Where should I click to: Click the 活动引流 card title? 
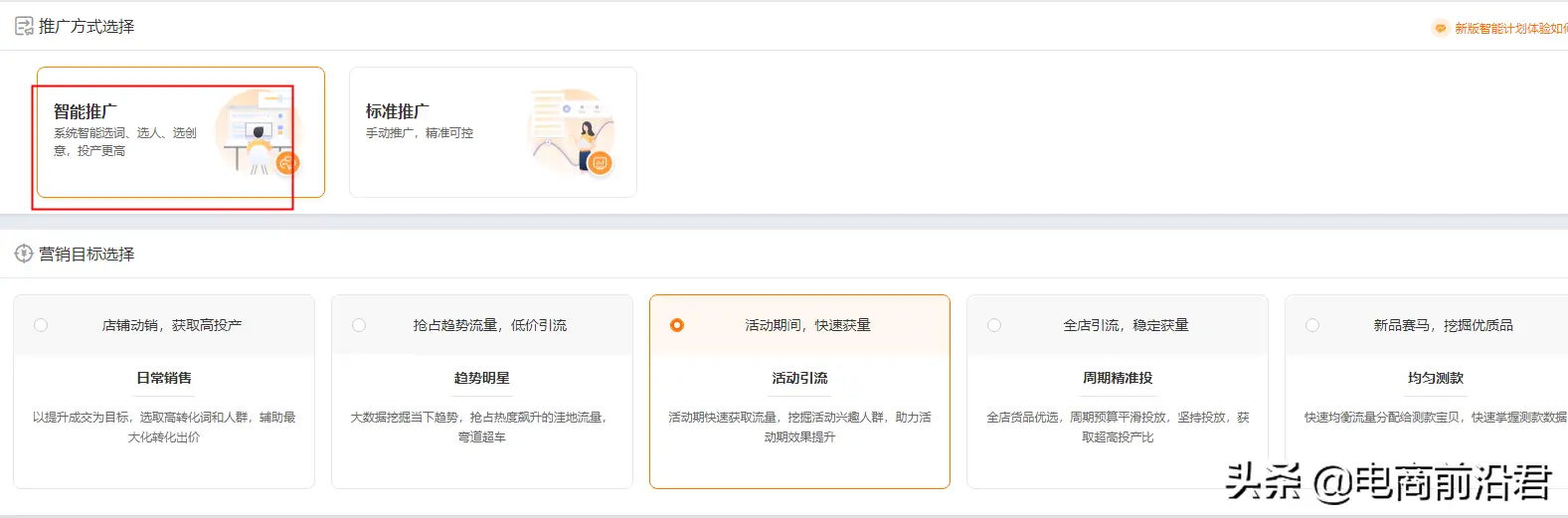tap(800, 378)
